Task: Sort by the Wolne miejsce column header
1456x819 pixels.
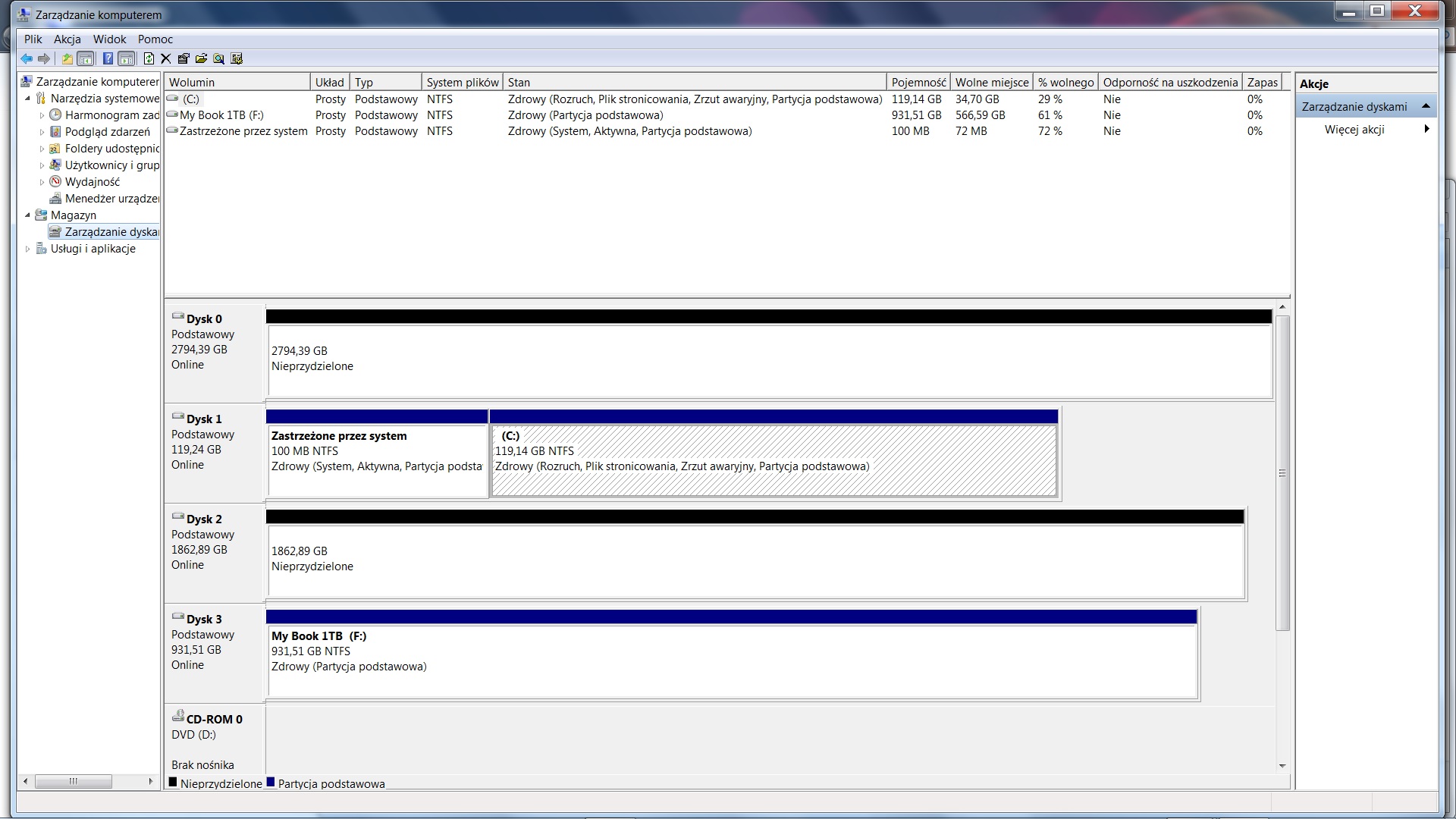Action: (992, 82)
